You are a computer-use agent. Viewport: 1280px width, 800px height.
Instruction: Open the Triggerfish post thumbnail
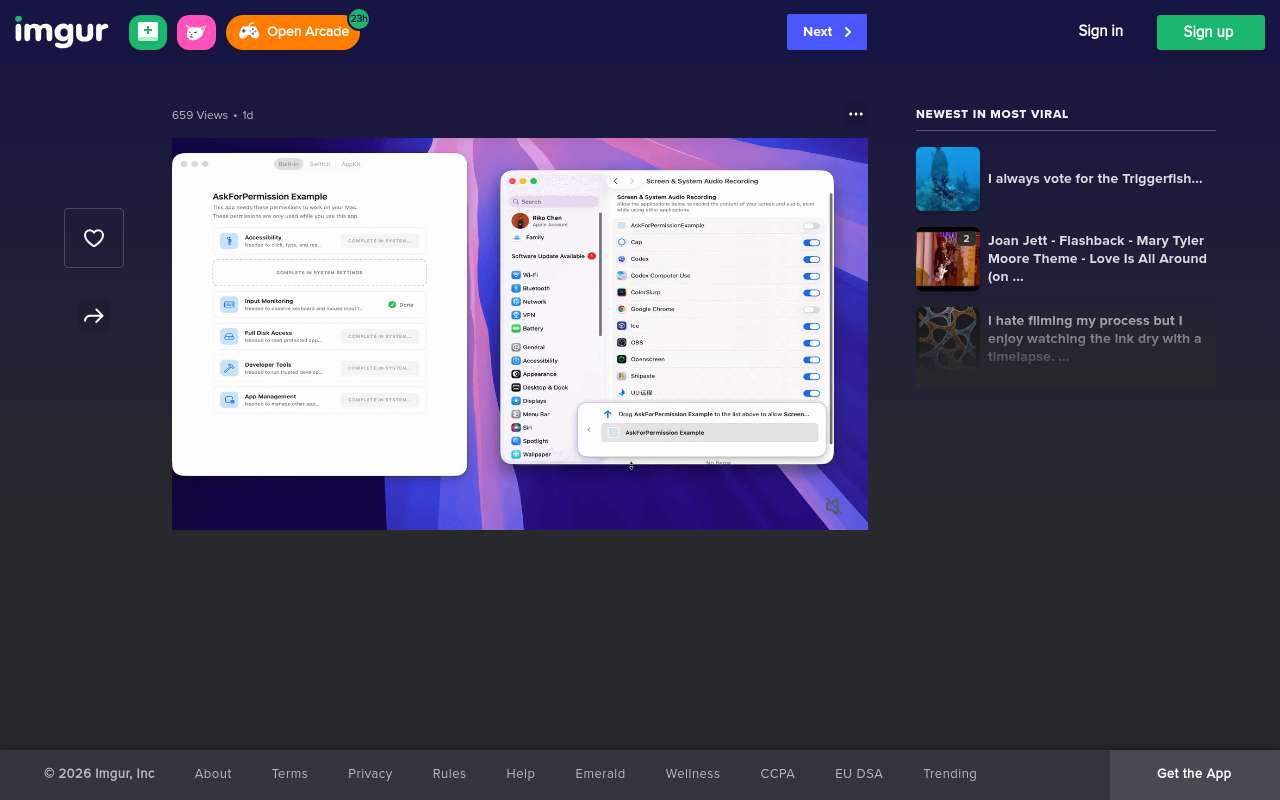tap(948, 179)
